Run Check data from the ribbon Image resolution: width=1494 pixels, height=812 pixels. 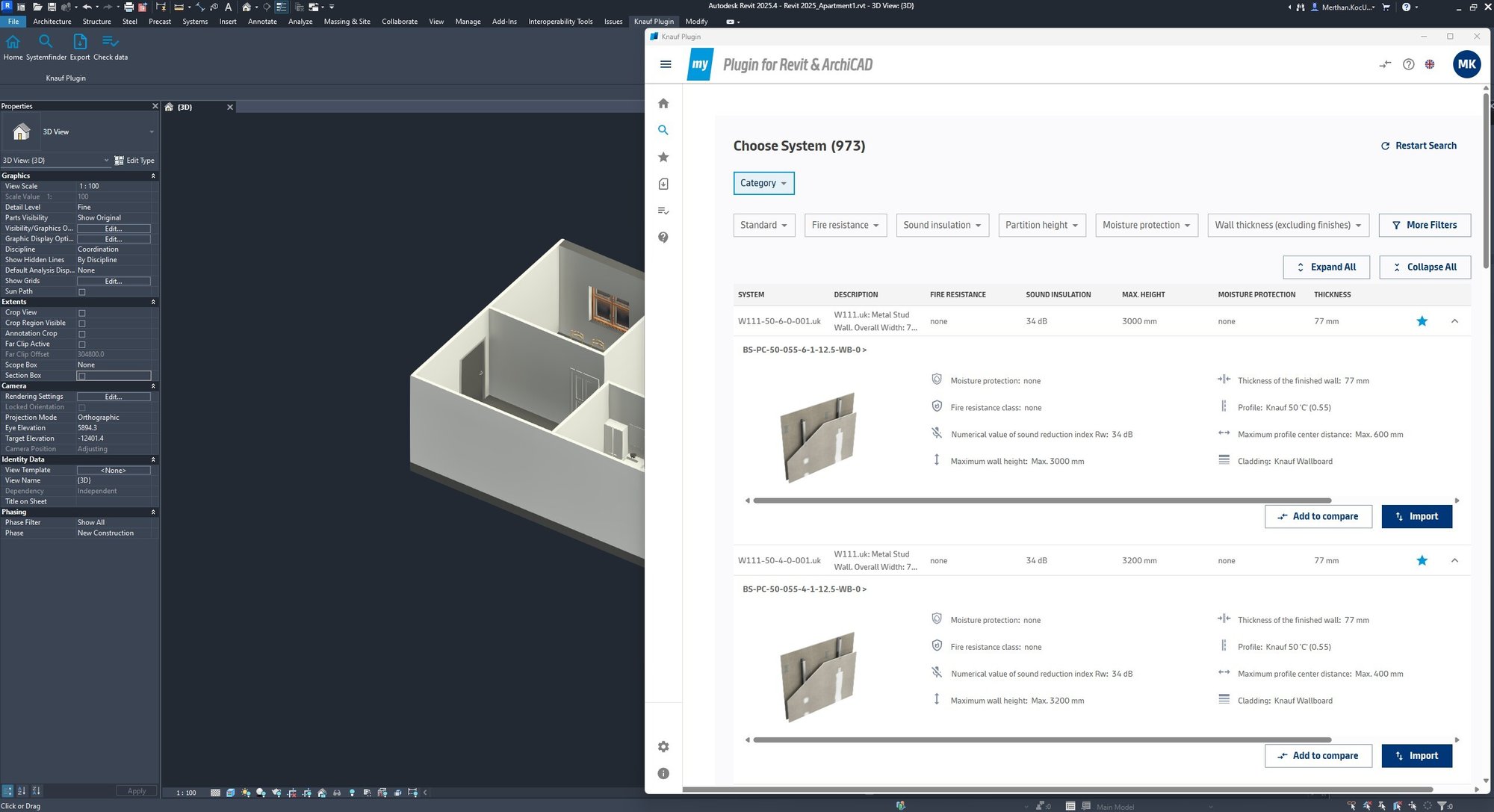pos(111,46)
